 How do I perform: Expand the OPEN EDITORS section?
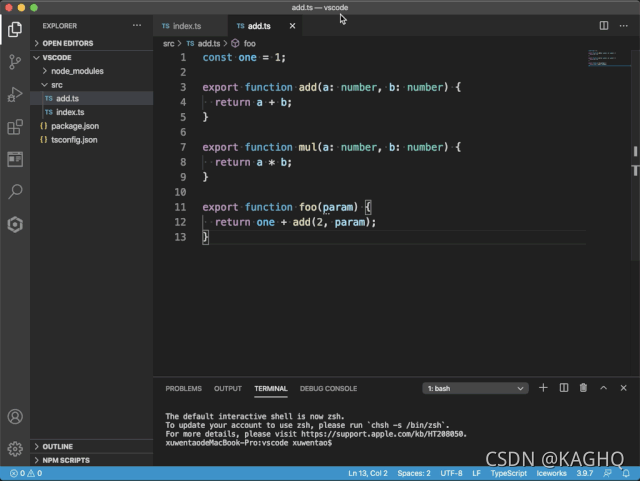92,43
